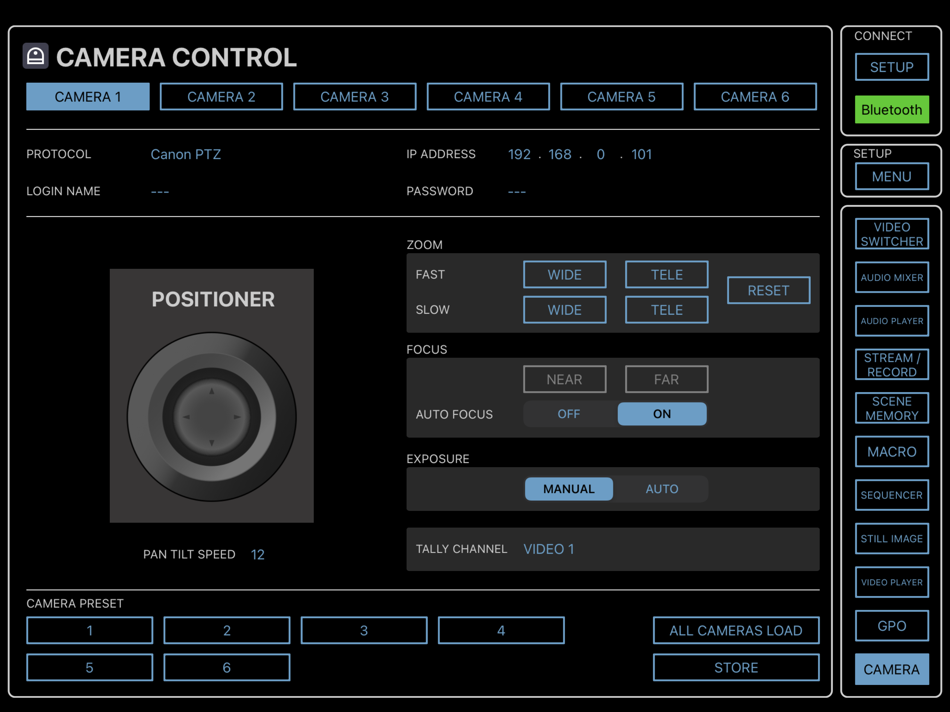The width and height of the screenshot is (950, 712).
Task: Tilt camera up with positioner arrow
Action: tap(211, 391)
